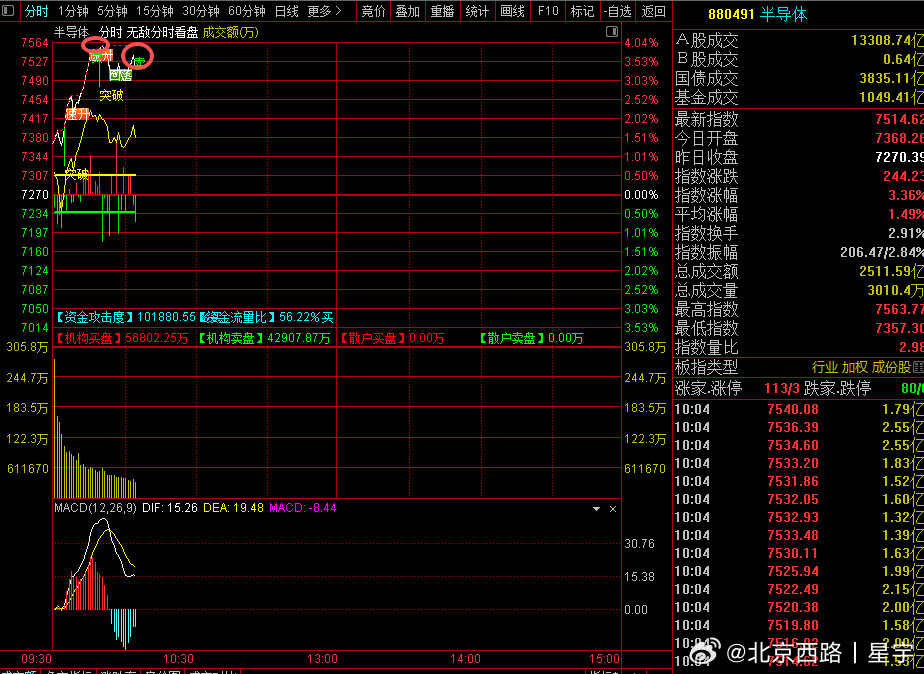Click the 返回 back button
The image size is (924, 674).
click(x=654, y=11)
